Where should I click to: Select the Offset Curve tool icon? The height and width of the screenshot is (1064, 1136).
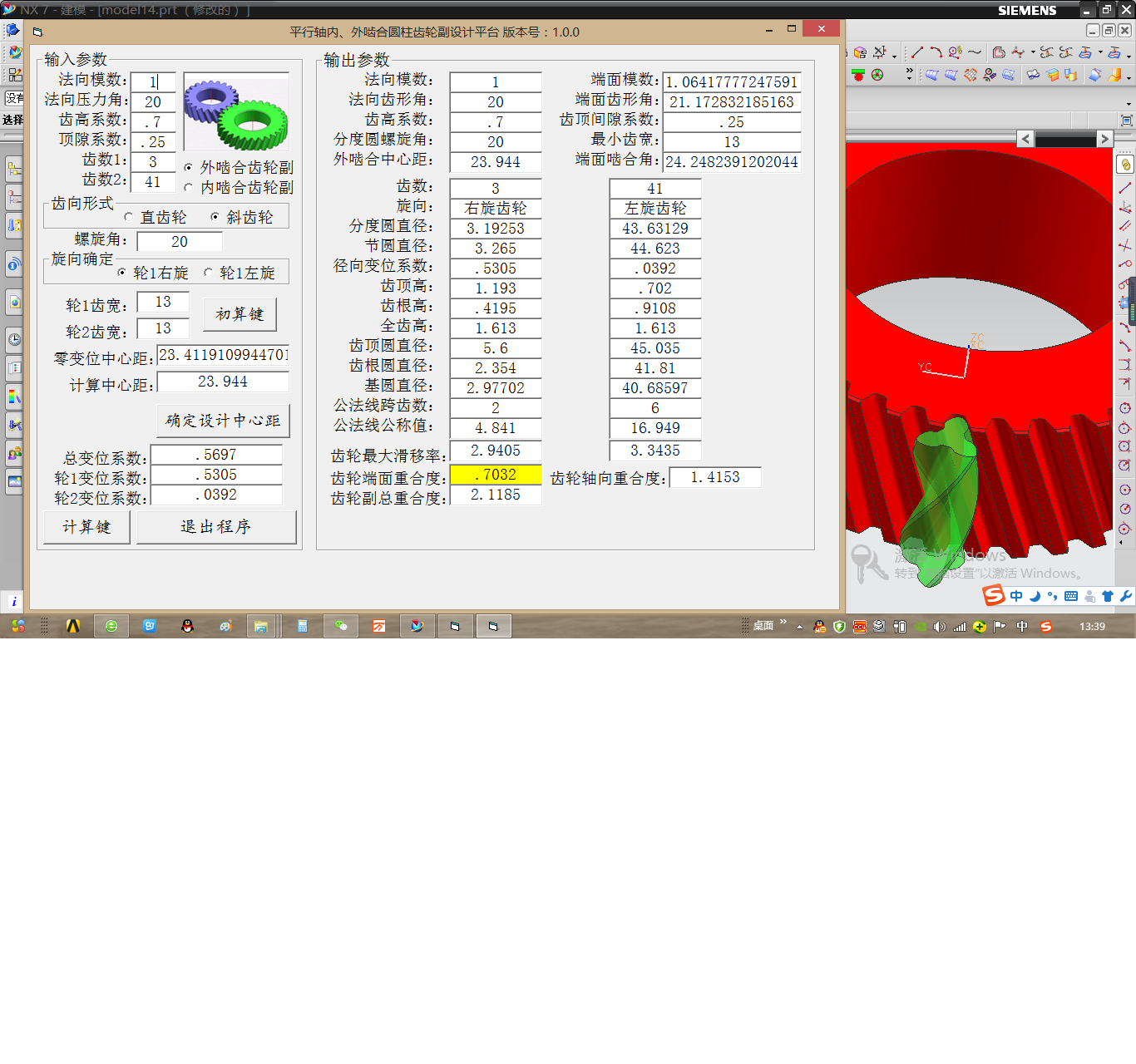pyautogui.click(x=999, y=52)
